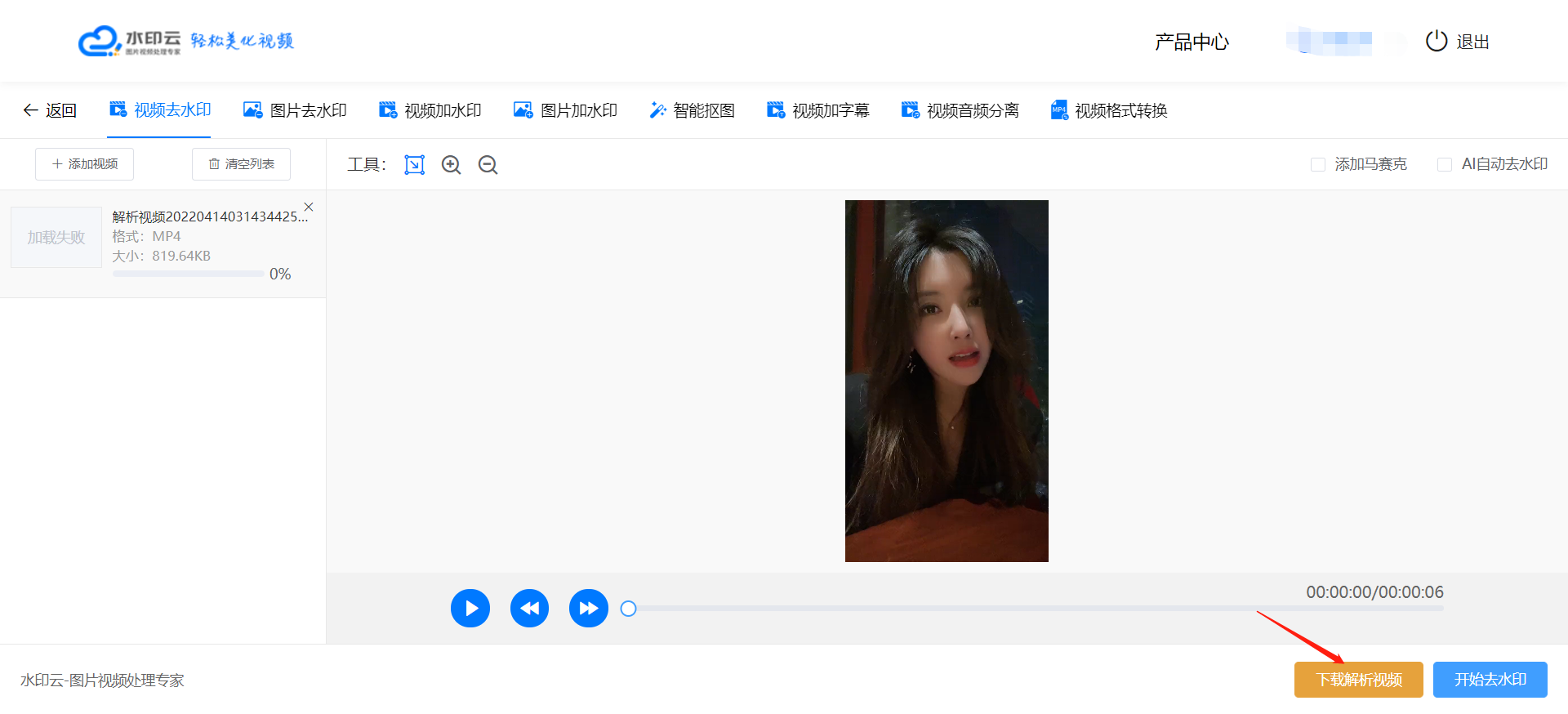Click the 添加视频 button
This screenshot has width=1568, height=714.
point(85,164)
